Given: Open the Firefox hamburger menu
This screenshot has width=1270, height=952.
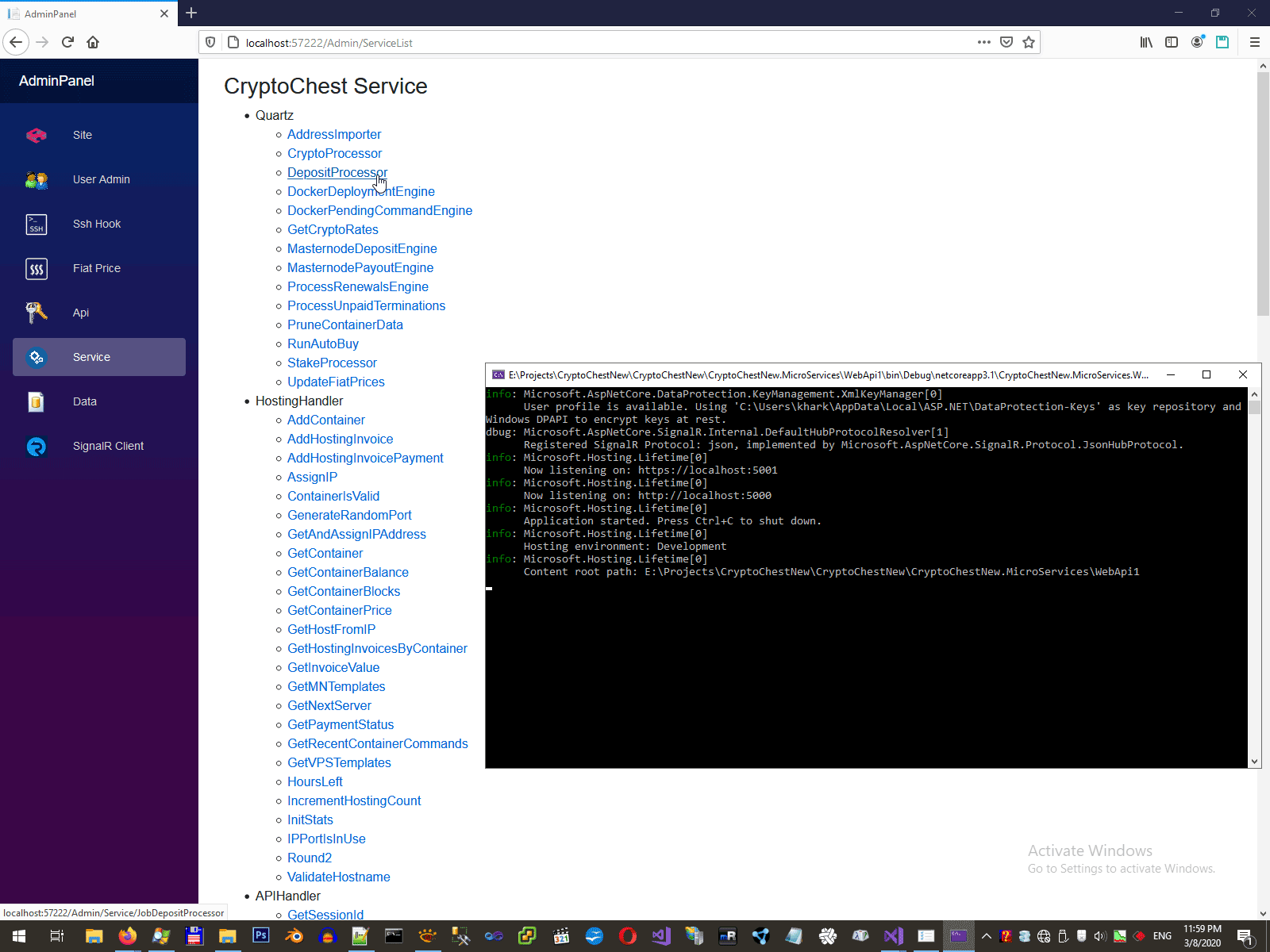Looking at the screenshot, I should click(1255, 42).
